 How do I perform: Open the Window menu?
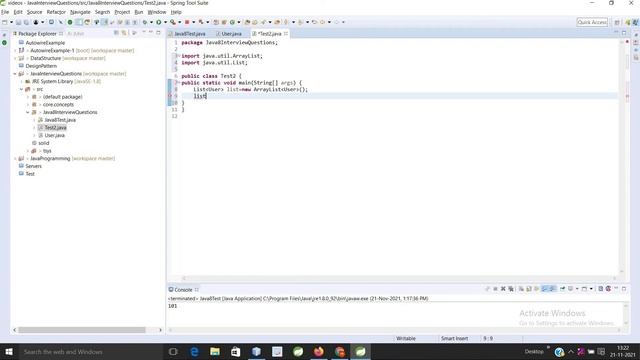(157, 12)
